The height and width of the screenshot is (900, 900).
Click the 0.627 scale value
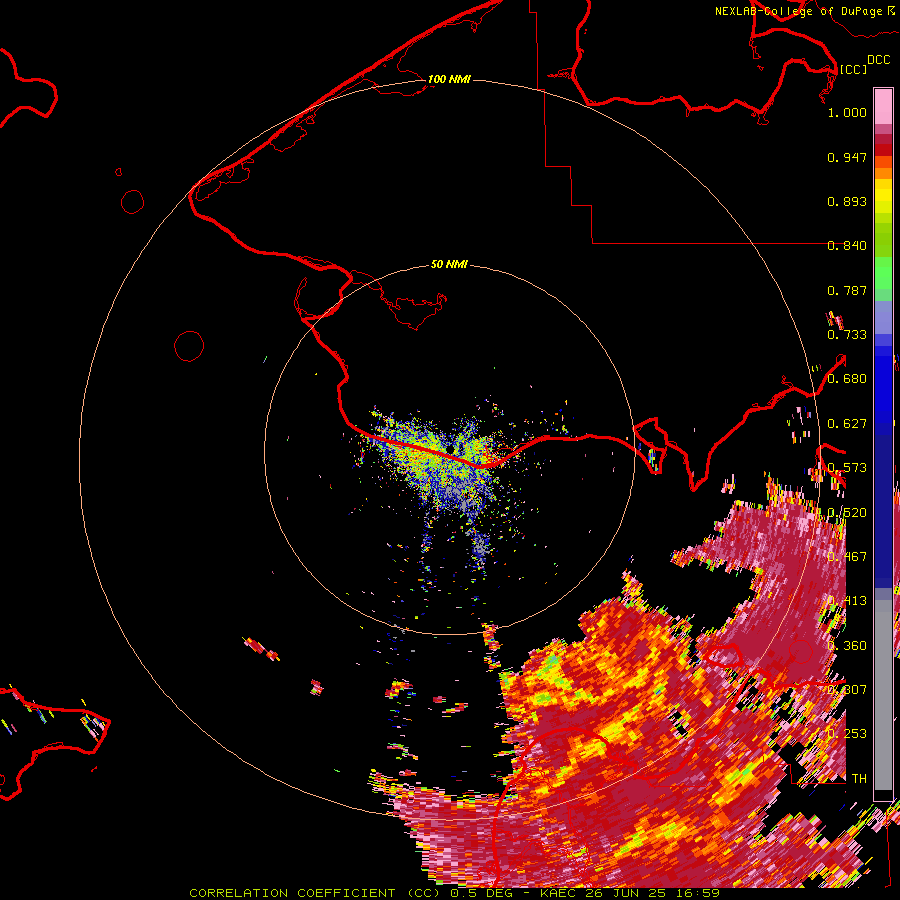[847, 424]
